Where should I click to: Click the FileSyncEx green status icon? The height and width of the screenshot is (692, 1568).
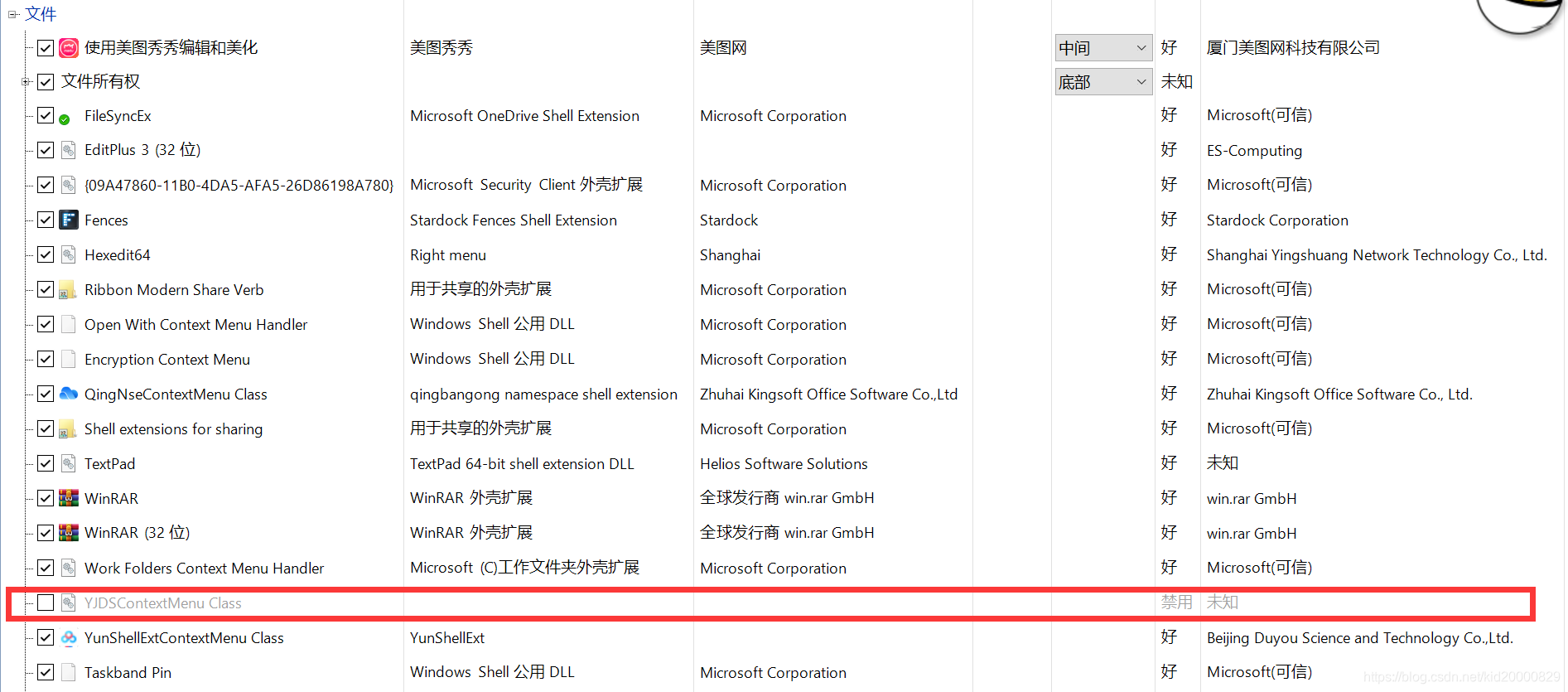tap(65, 119)
